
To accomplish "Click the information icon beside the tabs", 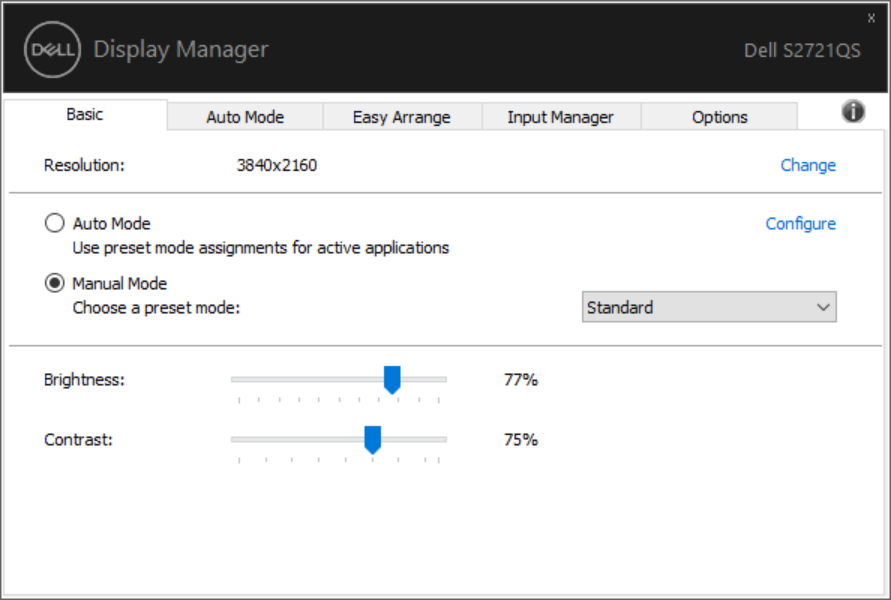I will [x=853, y=112].
